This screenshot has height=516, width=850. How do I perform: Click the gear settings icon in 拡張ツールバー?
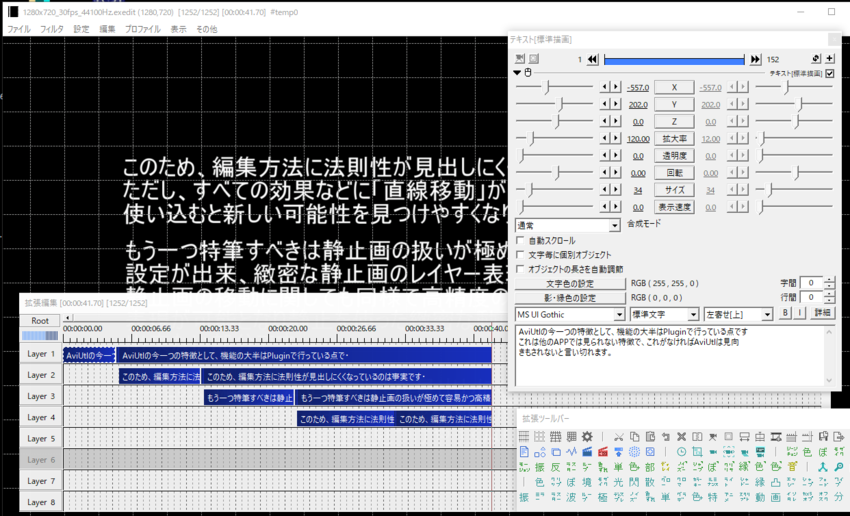[x=587, y=436]
